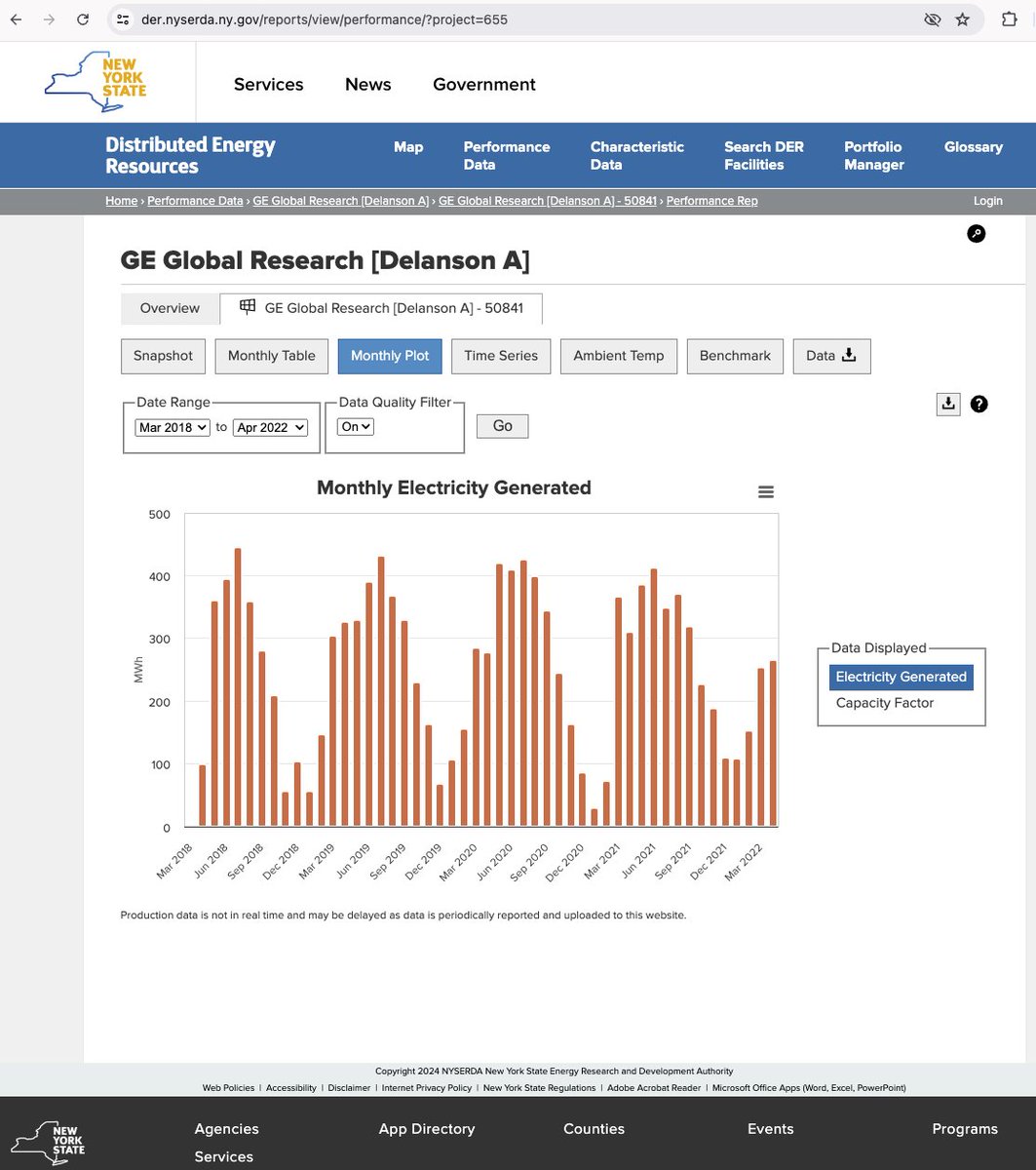The width and height of the screenshot is (1036, 1170).
Task: Open the end date Apr 2022 dropdown
Action: [270, 427]
